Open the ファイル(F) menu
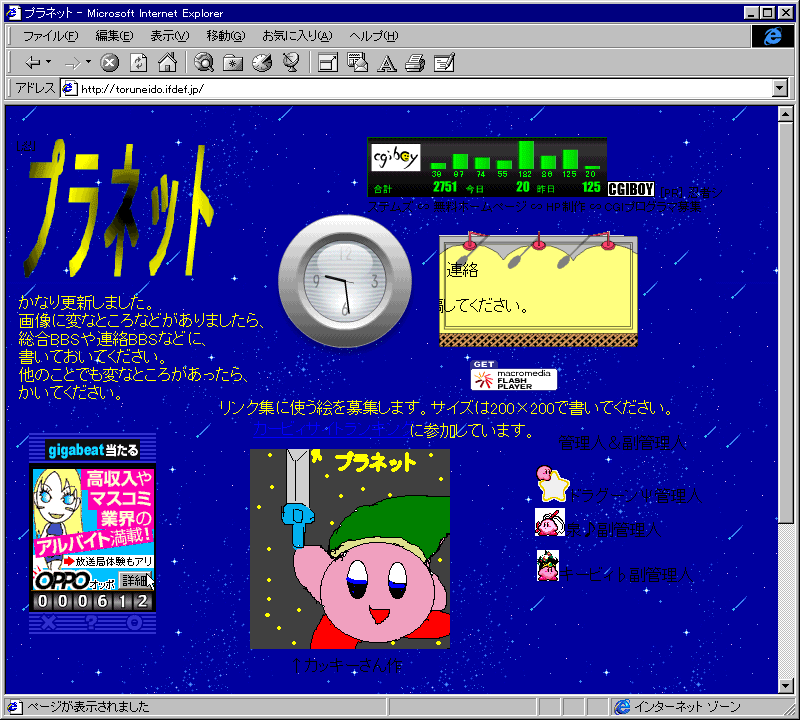 [51, 36]
